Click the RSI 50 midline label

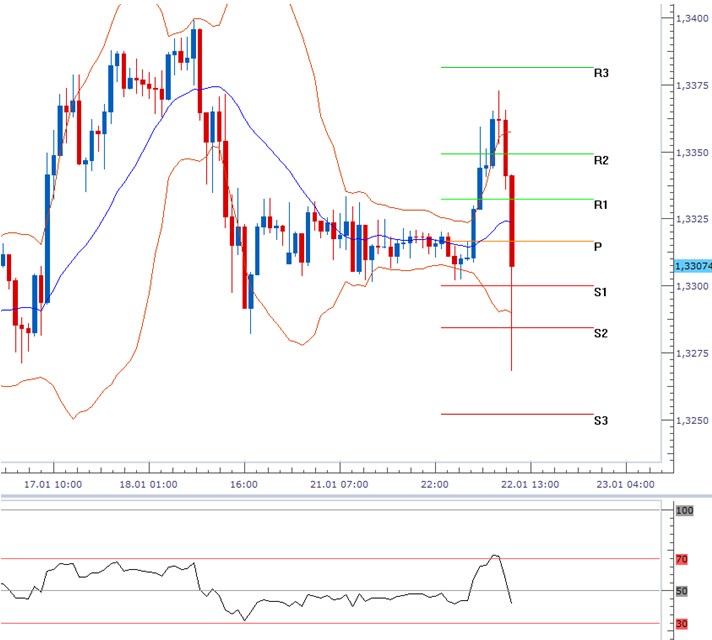[x=682, y=591]
